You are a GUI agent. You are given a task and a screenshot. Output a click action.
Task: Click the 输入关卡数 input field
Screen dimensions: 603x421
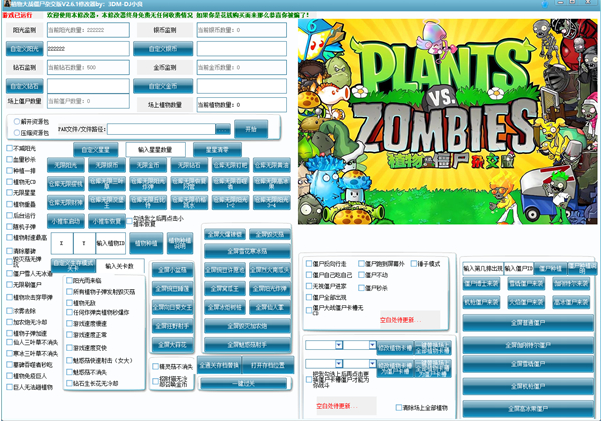[x=120, y=266]
